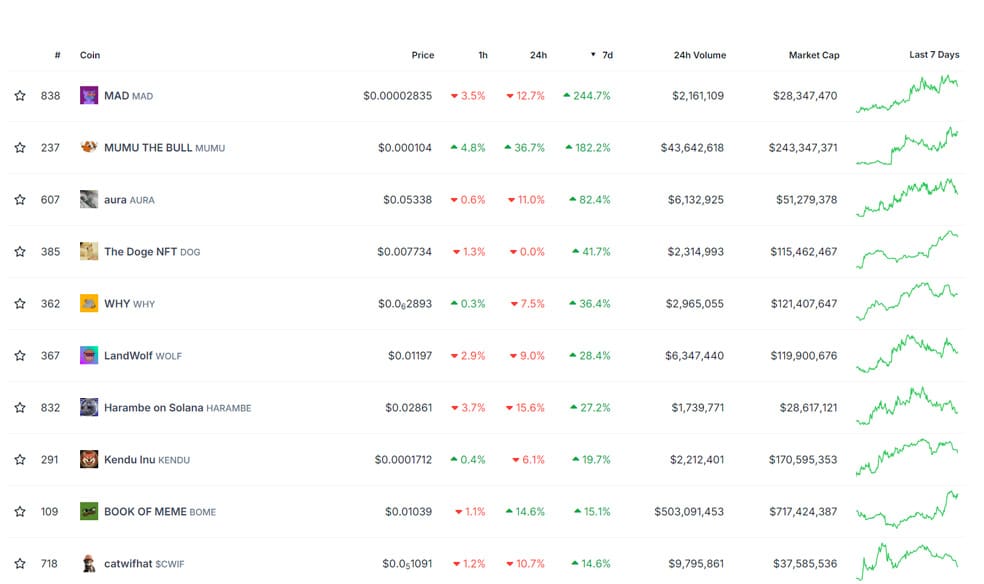984x584 pixels.
Task: Click the Last 7 Days header
Action: point(934,55)
